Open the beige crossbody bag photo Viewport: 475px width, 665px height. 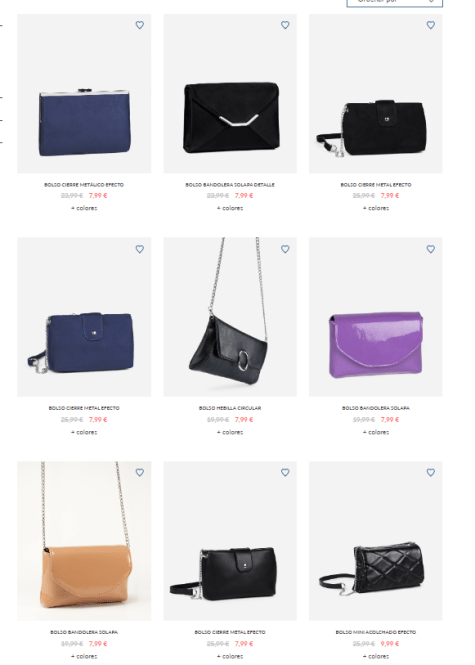[84, 541]
